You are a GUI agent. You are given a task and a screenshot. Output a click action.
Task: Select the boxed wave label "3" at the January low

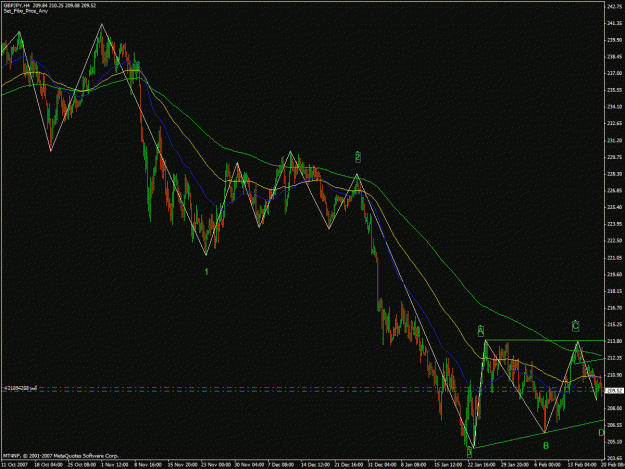click(470, 452)
